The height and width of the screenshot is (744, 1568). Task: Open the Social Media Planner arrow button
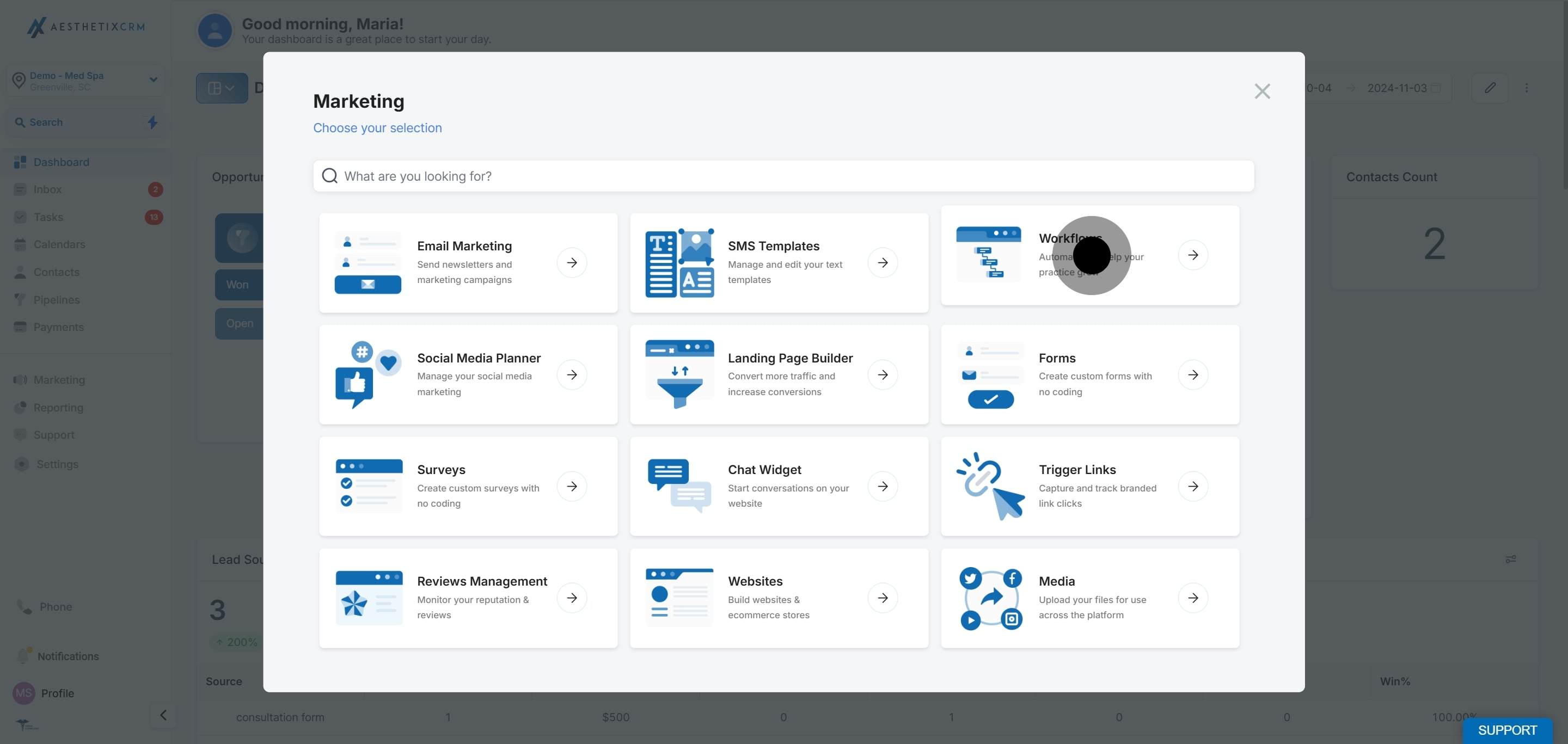572,375
